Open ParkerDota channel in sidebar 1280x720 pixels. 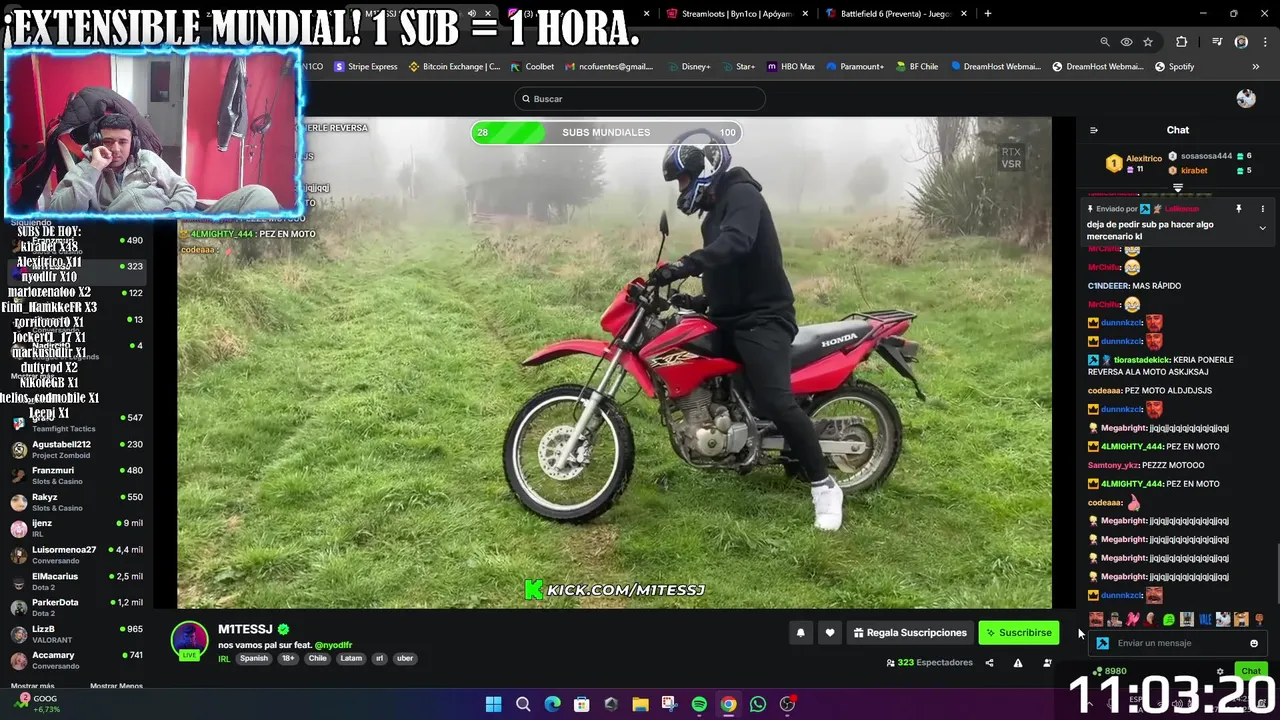pos(76,607)
